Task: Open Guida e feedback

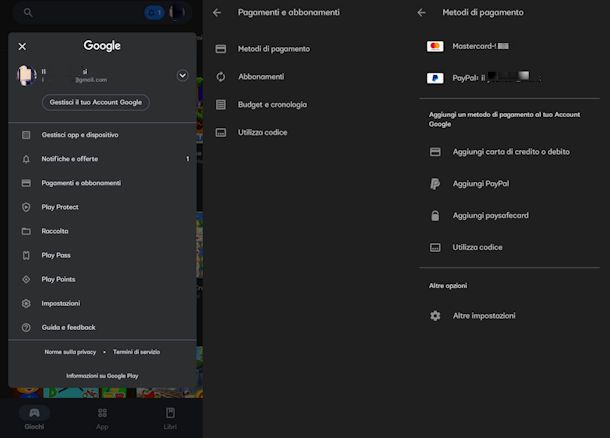Action: pyautogui.click(x=102, y=328)
